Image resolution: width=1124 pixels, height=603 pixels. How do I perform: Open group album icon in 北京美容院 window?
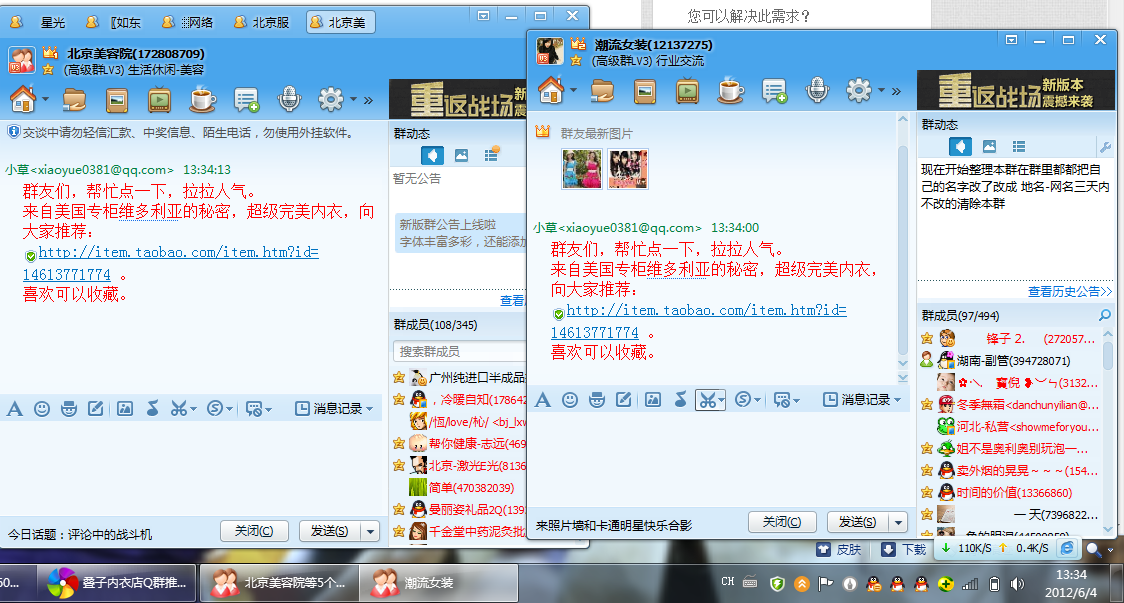tap(117, 99)
